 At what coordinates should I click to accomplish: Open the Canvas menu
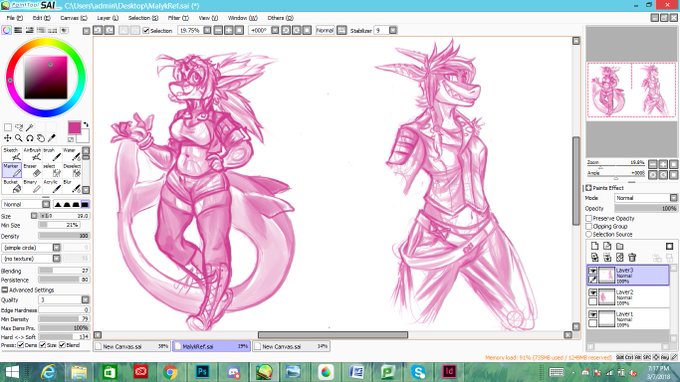74,18
